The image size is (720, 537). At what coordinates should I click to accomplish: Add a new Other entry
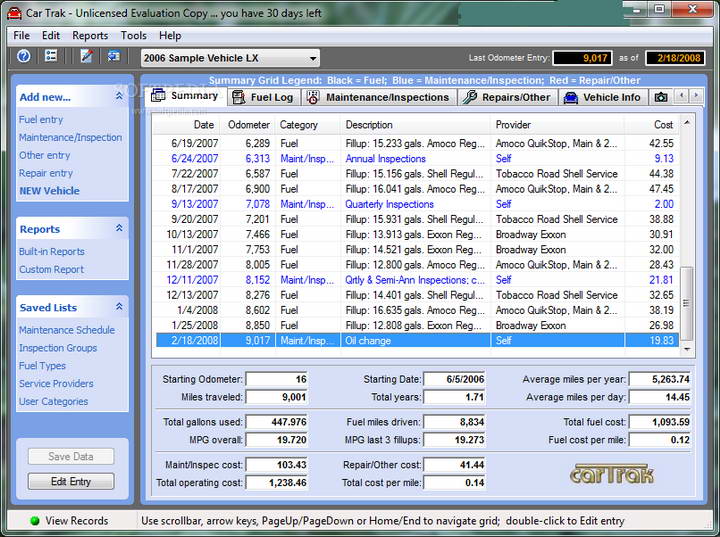pos(45,155)
